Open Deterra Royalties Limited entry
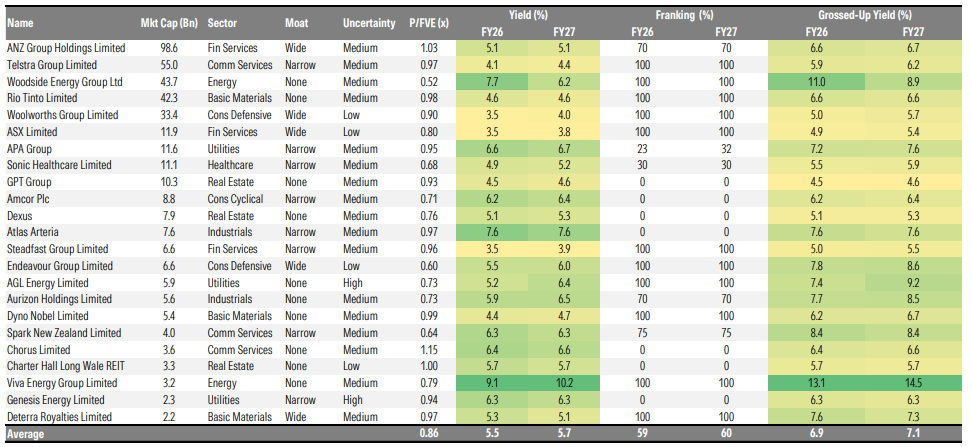972x447 pixels. click(x=60, y=416)
